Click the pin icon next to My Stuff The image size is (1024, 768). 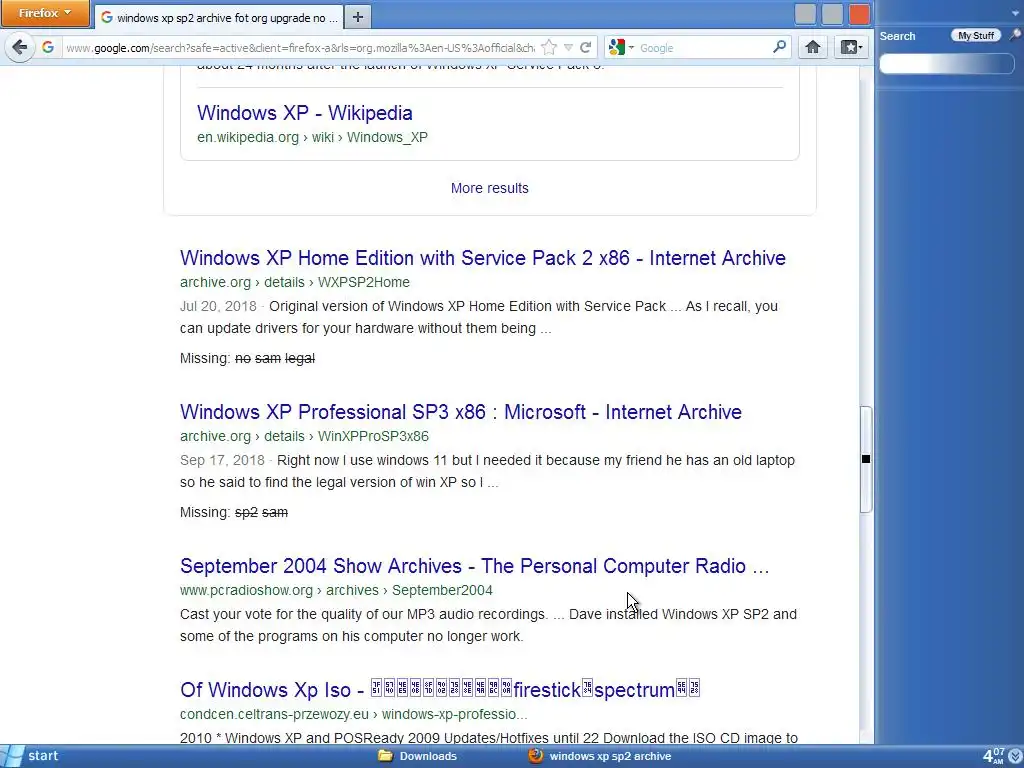[1016, 35]
